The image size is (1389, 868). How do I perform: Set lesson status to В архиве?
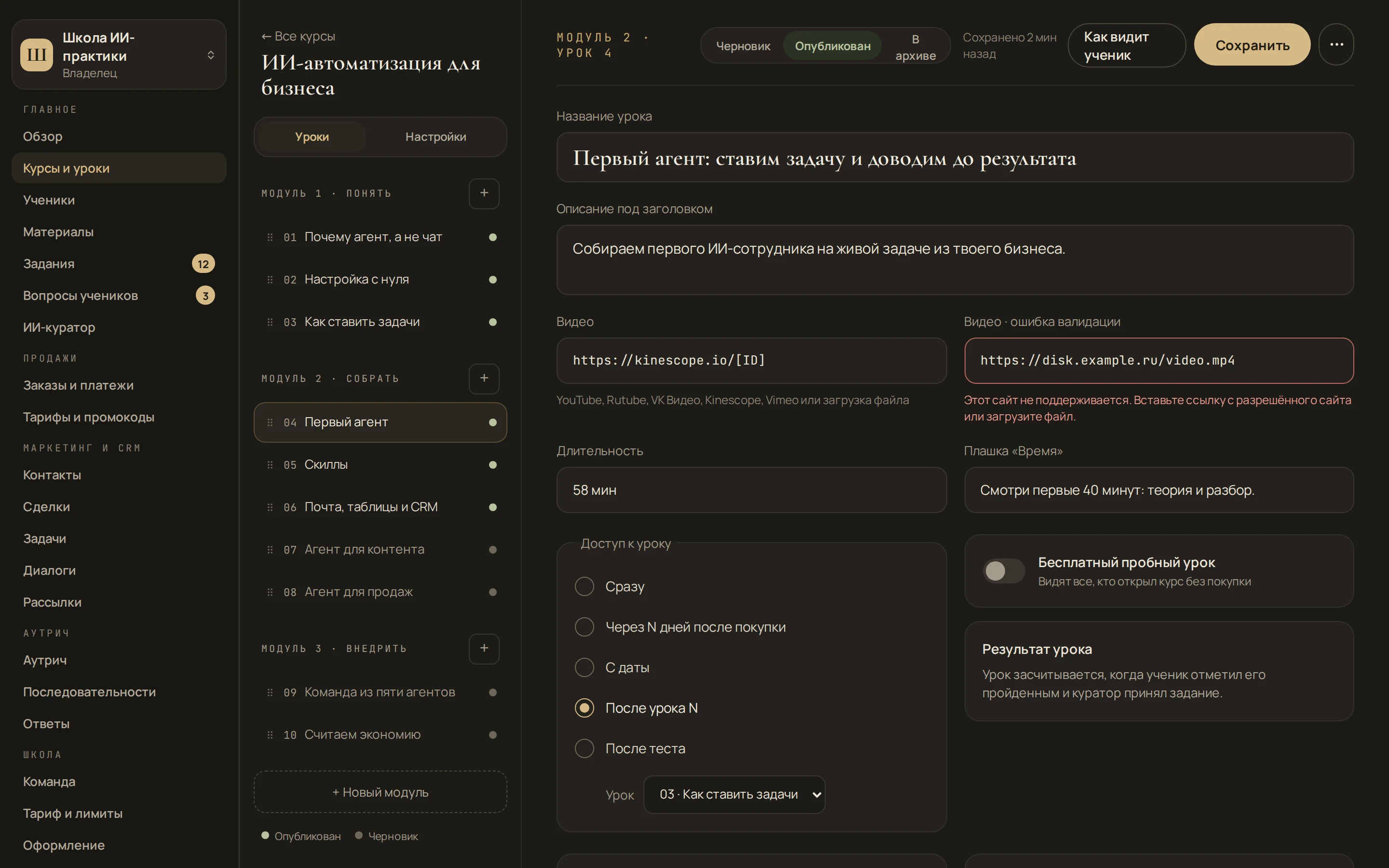click(x=915, y=47)
